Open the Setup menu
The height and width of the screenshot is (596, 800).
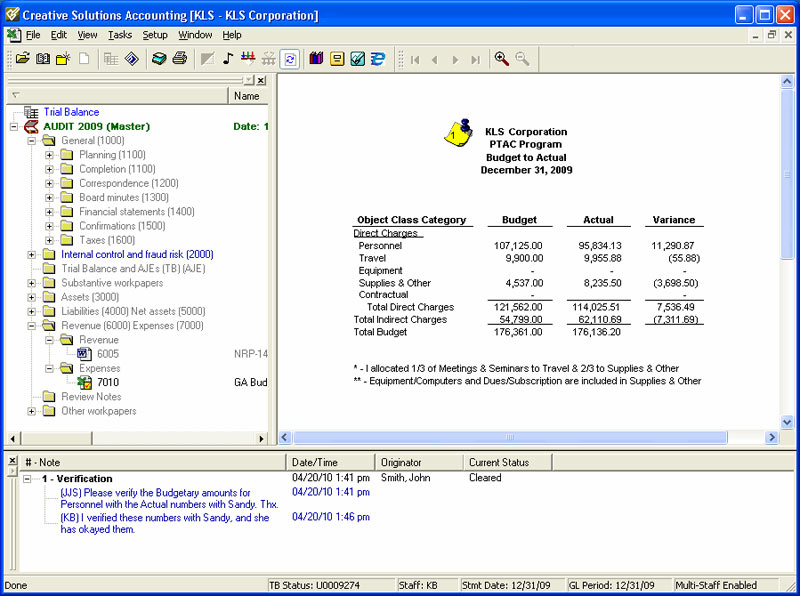pos(155,35)
